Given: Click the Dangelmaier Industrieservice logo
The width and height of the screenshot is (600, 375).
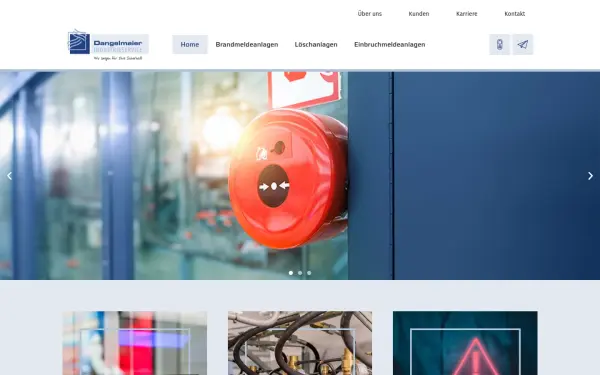Looking at the screenshot, I should pyautogui.click(x=108, y=45).
